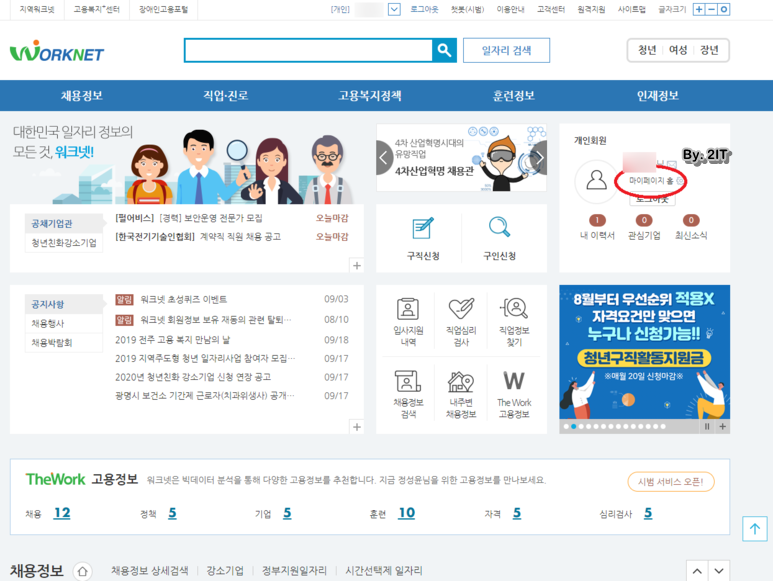Open 채용정보 상세검색 link
This screenshot has height=581, width=773.
click(149, 571)
